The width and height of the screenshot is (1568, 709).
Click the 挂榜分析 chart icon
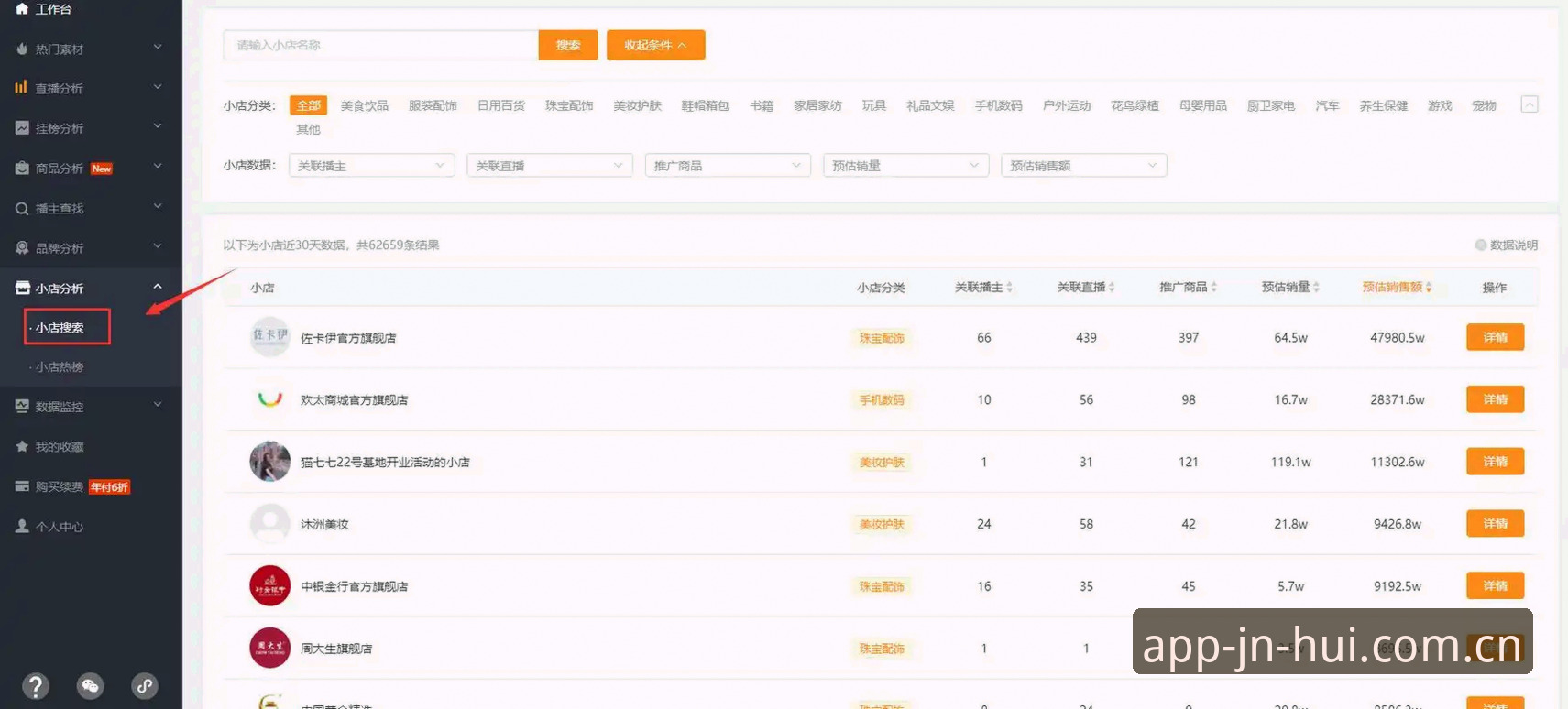coord(22,128)
